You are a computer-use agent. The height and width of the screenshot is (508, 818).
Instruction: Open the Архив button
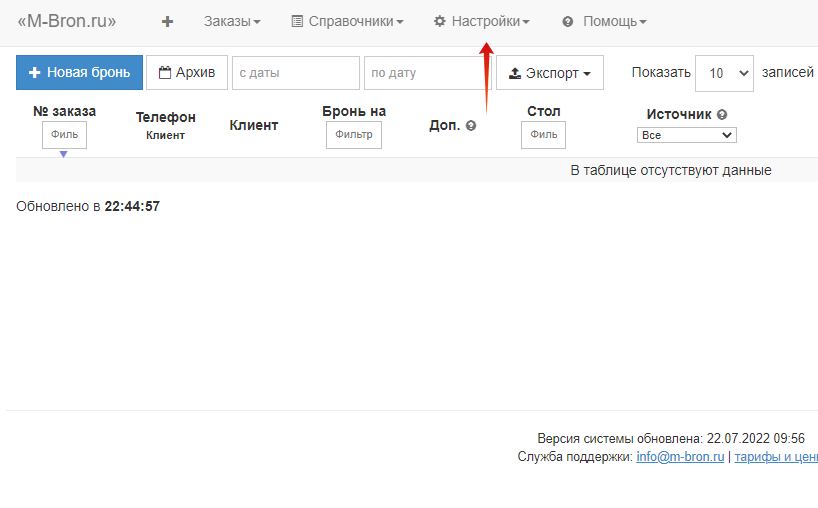click(187, 72)
